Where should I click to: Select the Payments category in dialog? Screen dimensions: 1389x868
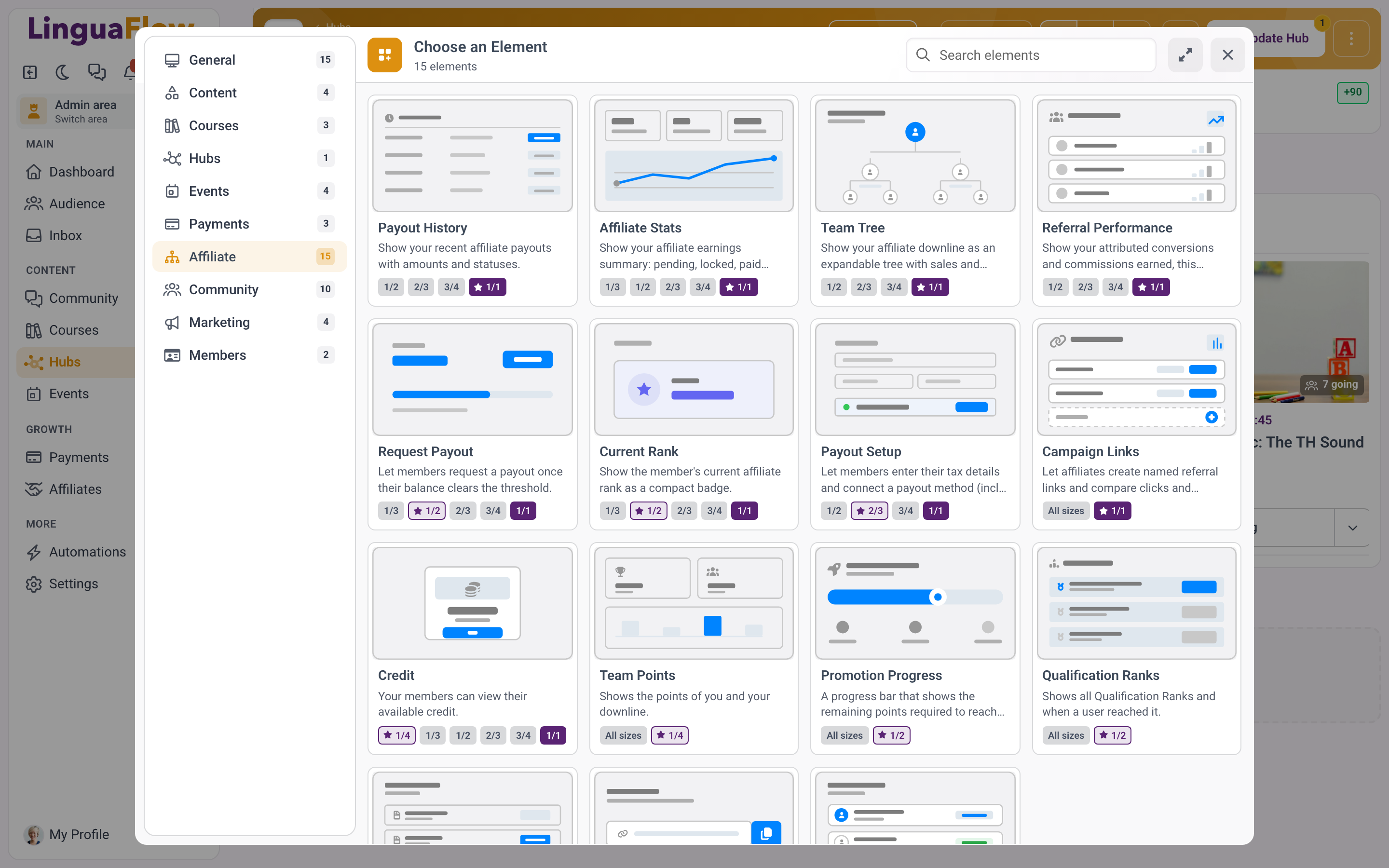[249, 223]
